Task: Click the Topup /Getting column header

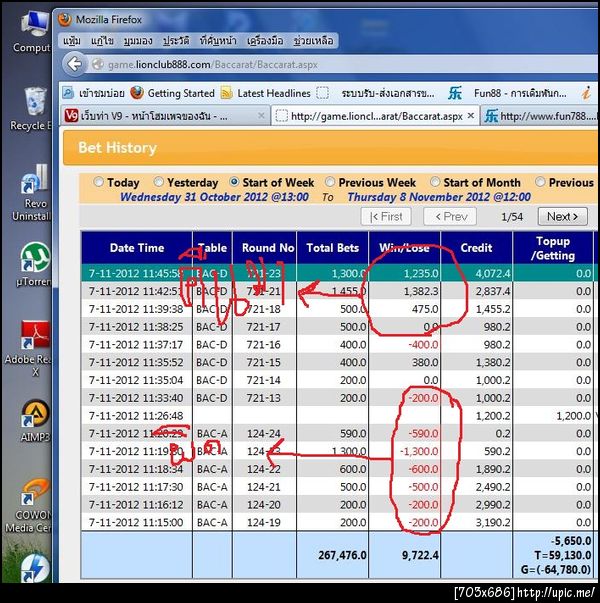Action: (553, 248)
